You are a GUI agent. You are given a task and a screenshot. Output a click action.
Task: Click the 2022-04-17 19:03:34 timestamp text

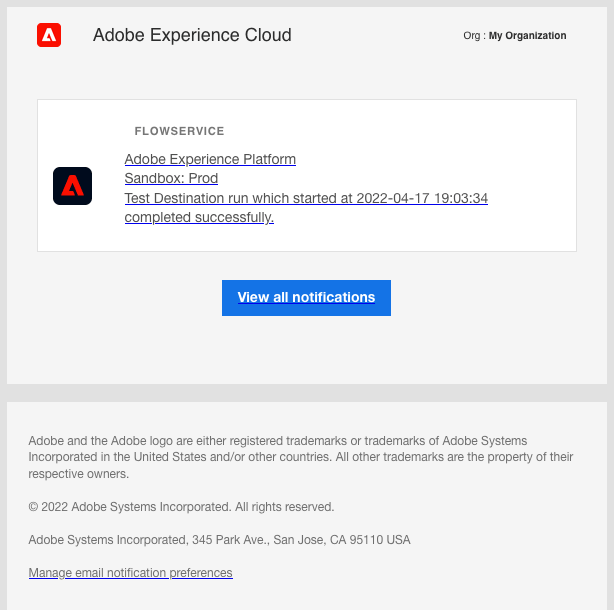pyautogui.click(x=424, y=198)
